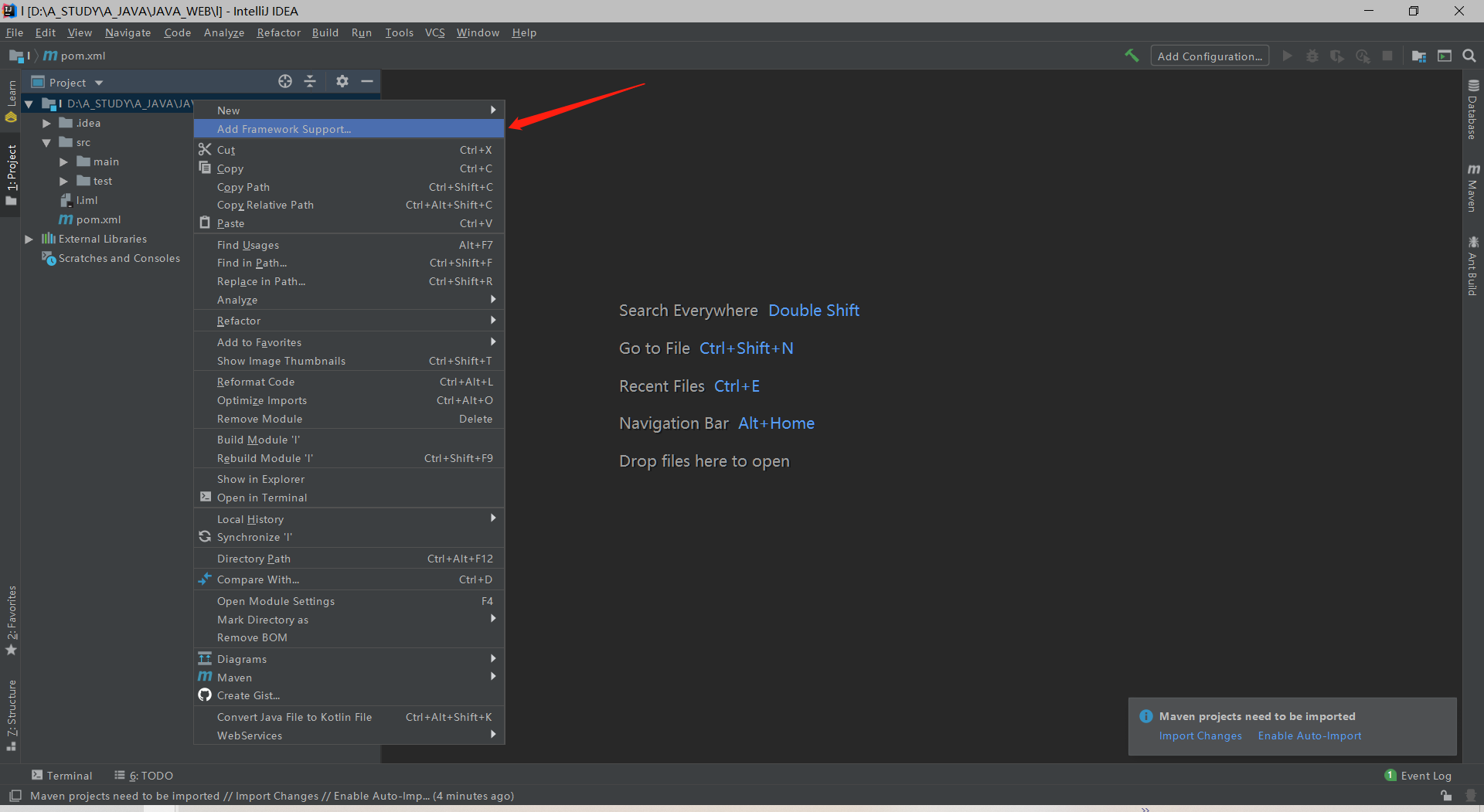Choose Cut in context menu
Image resolution: width=1484 pixels, height=812 pixels.
[x=349, y=150]
